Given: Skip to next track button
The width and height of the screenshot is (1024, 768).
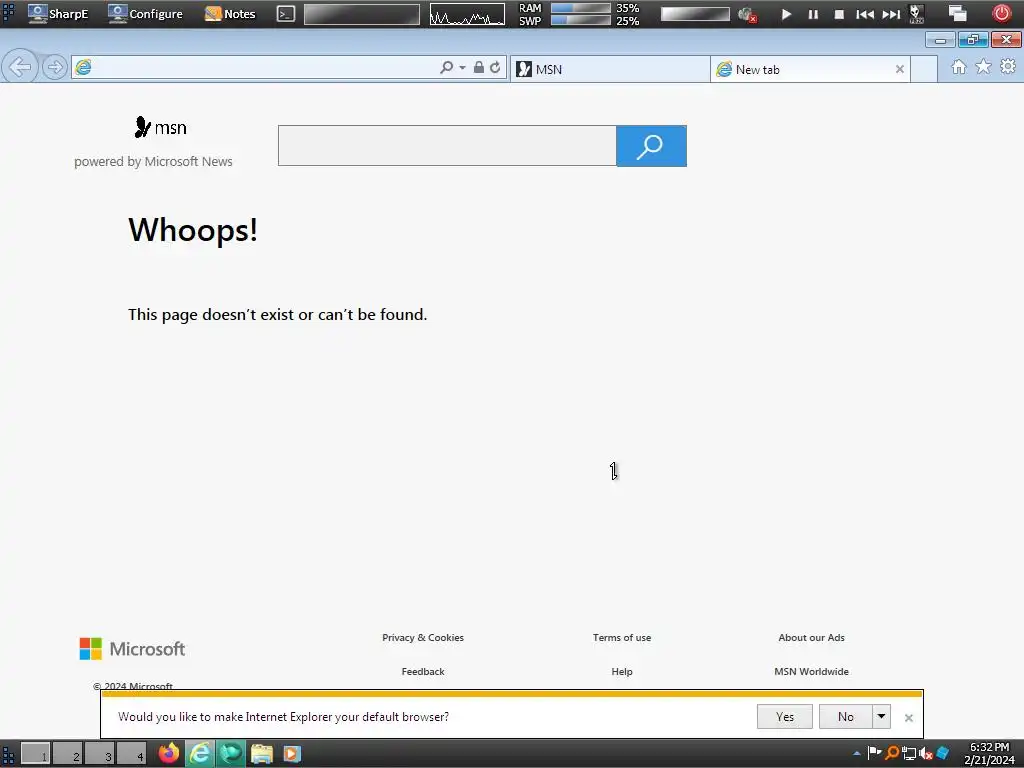Looking at the screenshot, I should pyautogui.click(x=891, y=14).
